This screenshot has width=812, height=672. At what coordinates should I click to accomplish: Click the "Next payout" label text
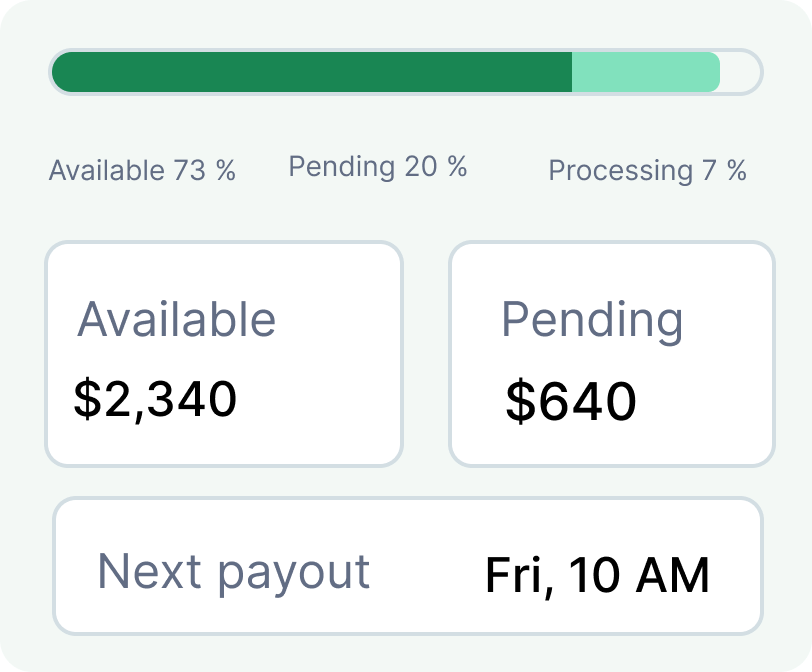(x=233, y=572)
